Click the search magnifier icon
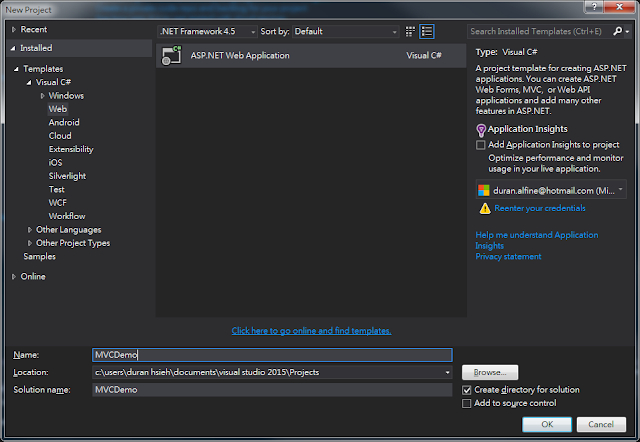 click(618, 31)
